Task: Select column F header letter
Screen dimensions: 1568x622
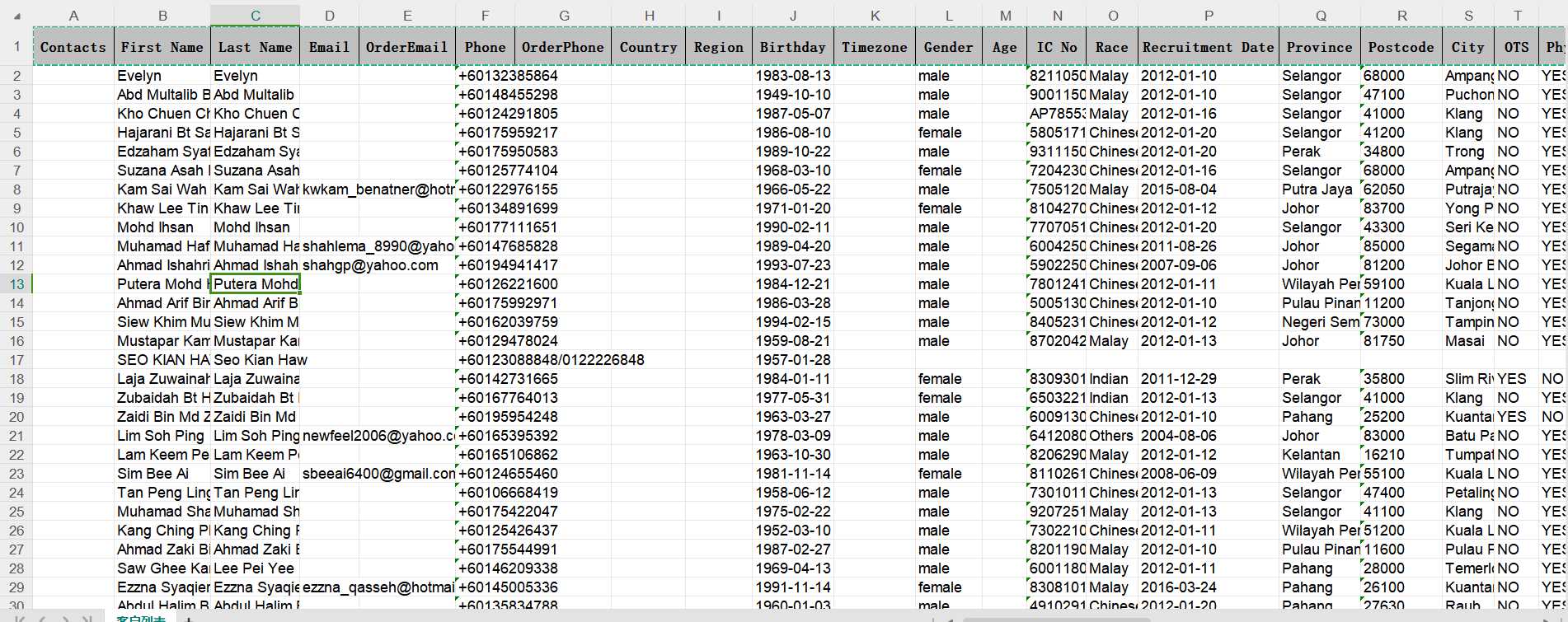Action: [x=485, y=15]
